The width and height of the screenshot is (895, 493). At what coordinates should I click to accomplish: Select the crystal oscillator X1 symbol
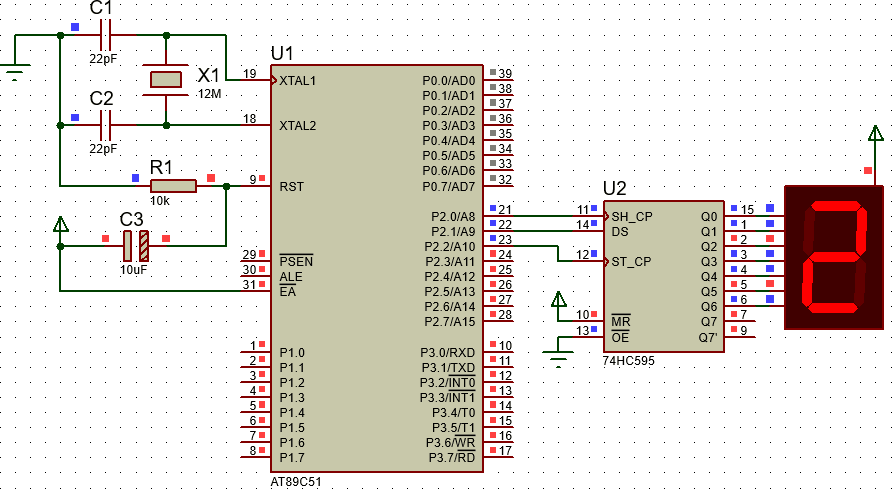[x=166, y=80]
